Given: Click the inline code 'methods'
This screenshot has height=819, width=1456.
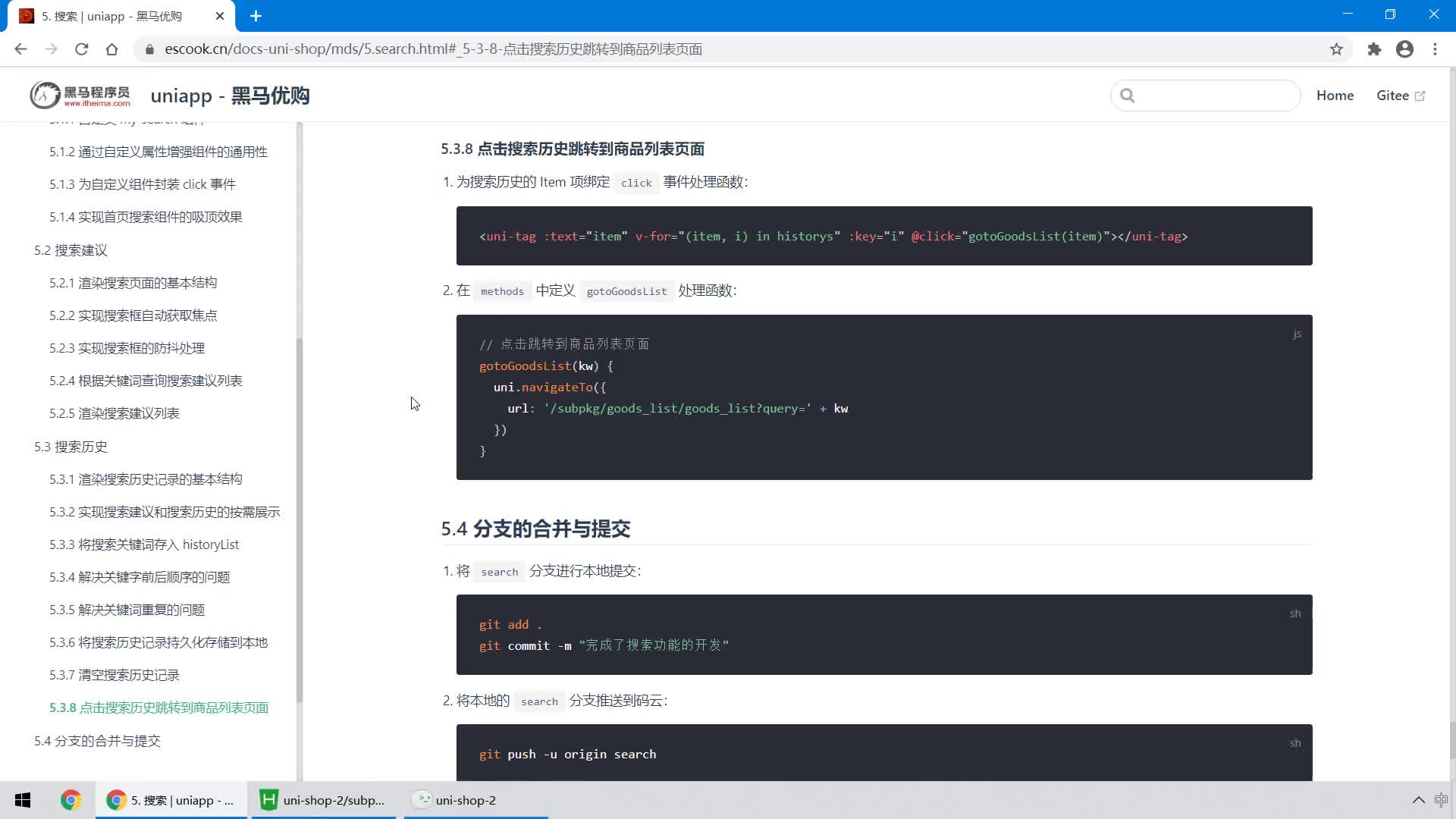Looking at the screenshot, I should [502, 291].
